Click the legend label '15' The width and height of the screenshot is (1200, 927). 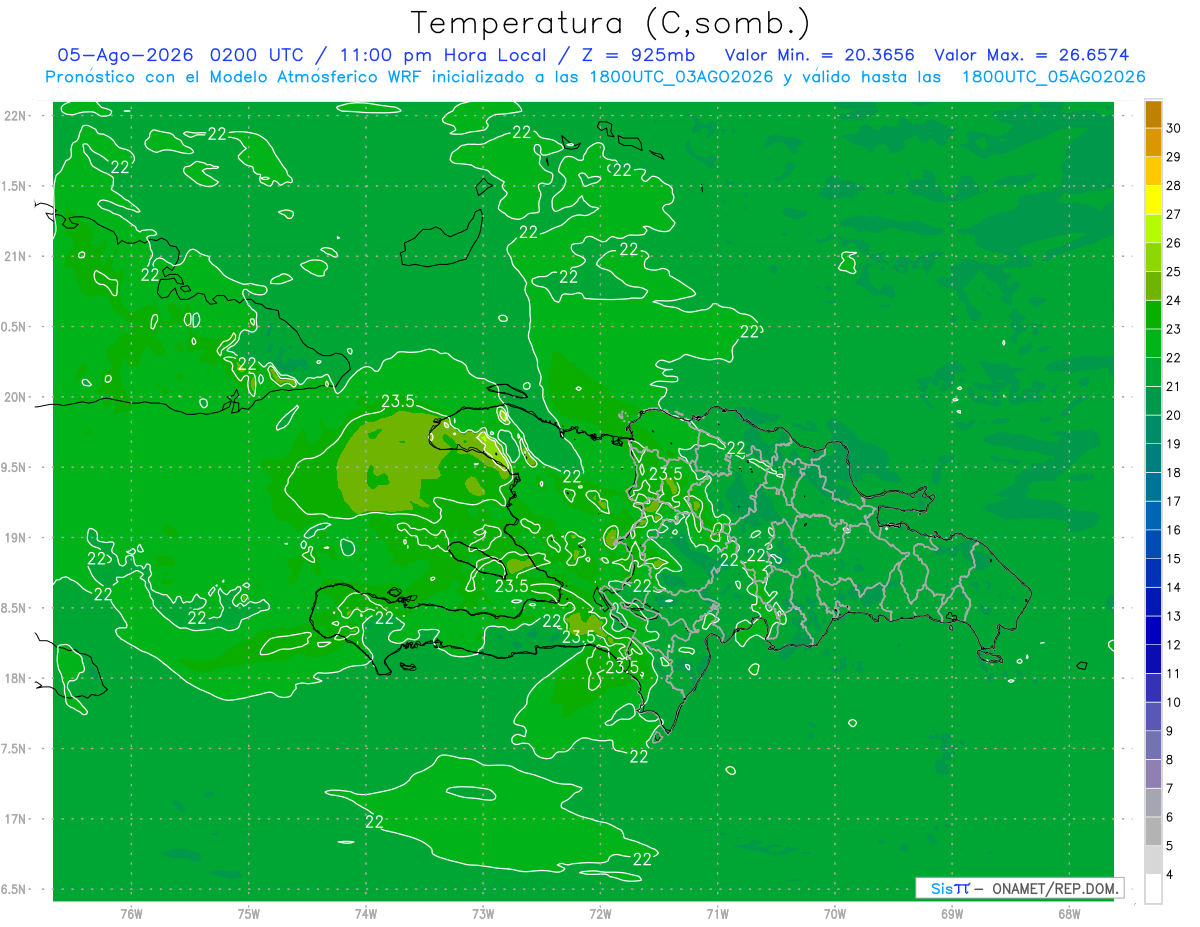pyautogui.click(x=1173, y=559)
